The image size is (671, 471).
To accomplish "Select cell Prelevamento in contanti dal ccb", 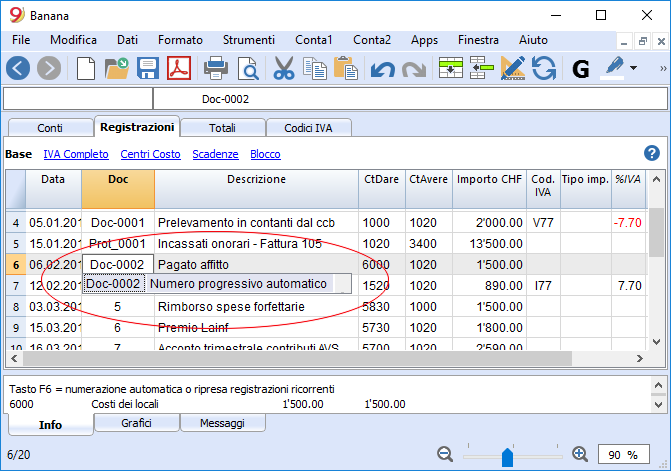I will (x=256, y=222).
